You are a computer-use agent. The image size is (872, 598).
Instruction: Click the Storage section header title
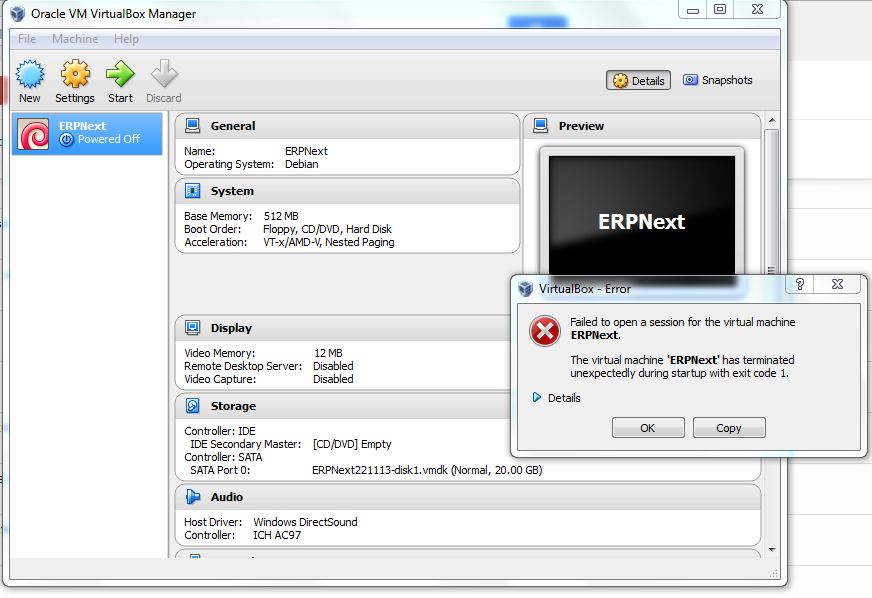pos(233,406)
